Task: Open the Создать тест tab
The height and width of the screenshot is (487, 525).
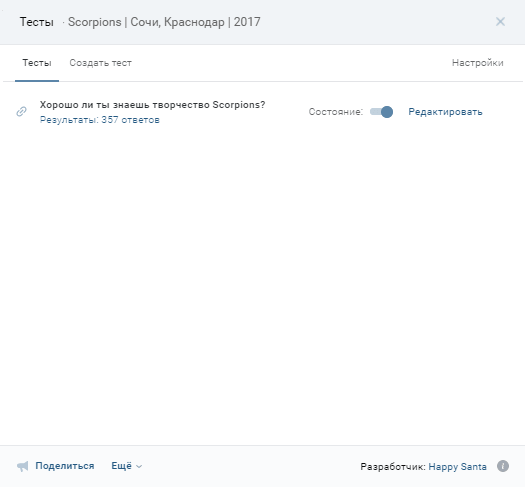Action: pyautogui.click(x=100, y=63)
